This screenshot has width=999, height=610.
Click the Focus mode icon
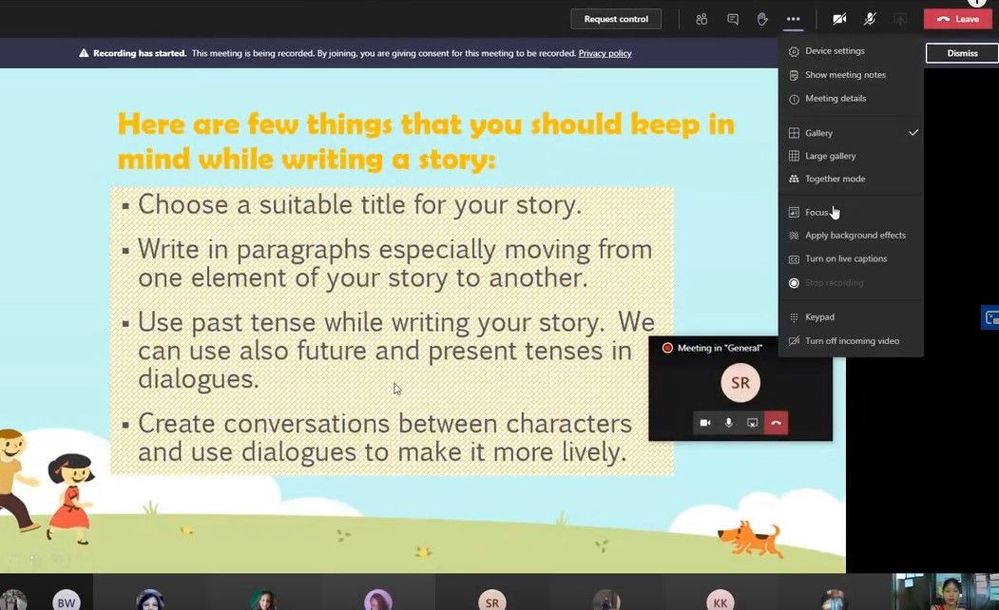(794, 212)
